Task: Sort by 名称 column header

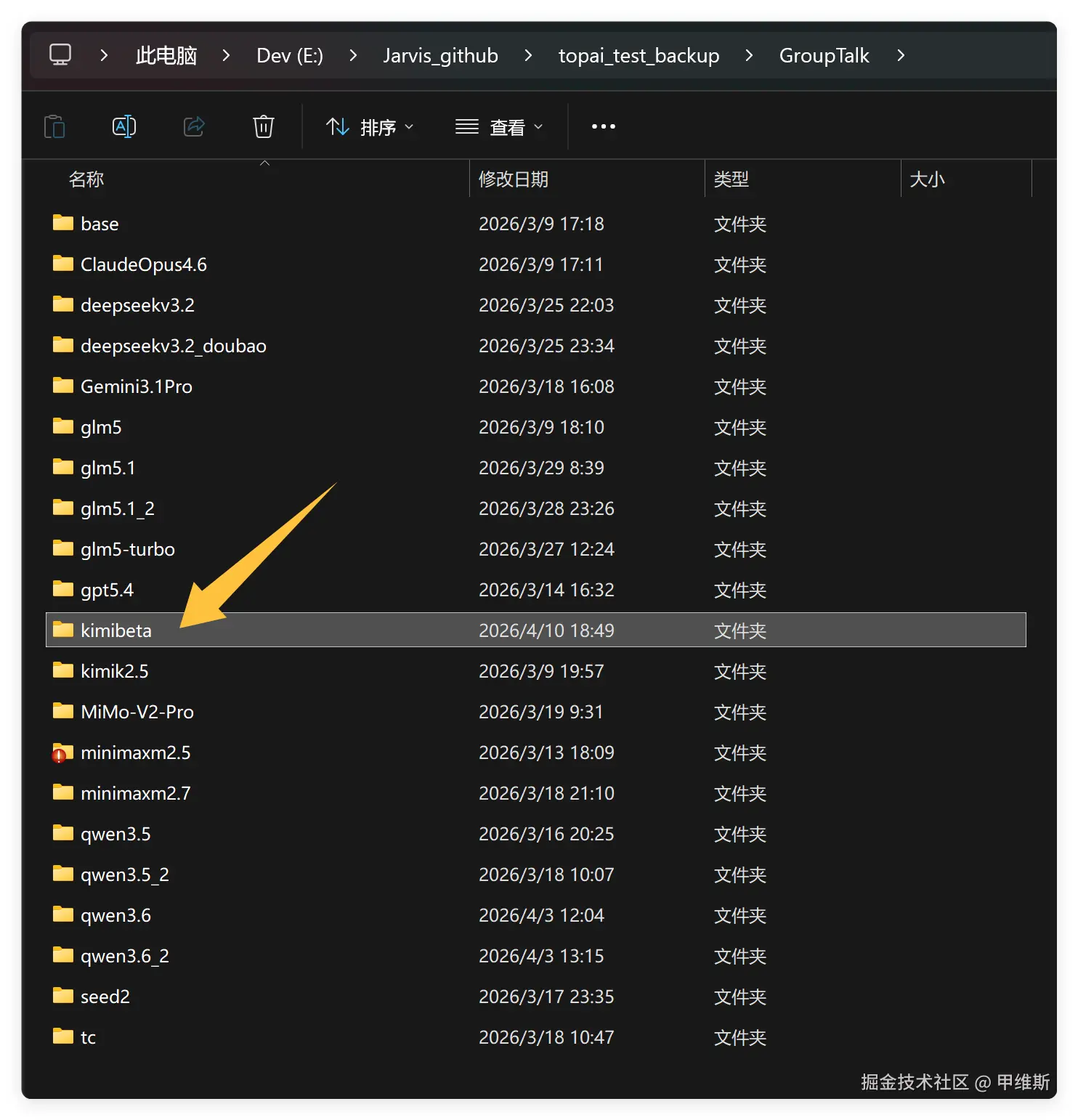Action: click(x=86, y=179)
